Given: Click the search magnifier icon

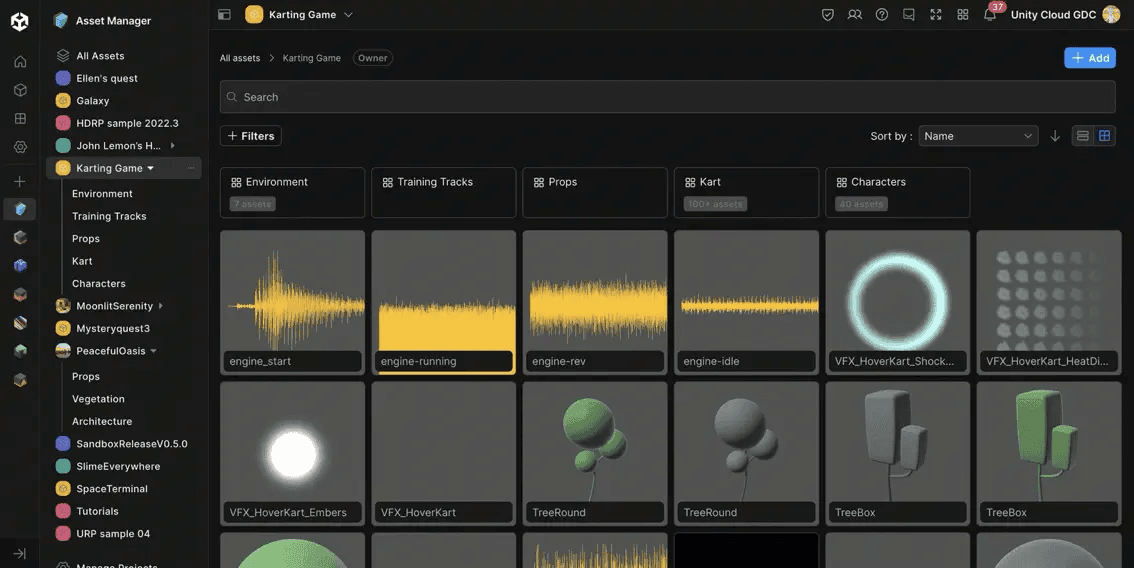Looking at the screenshot, I should click(232, 97).
